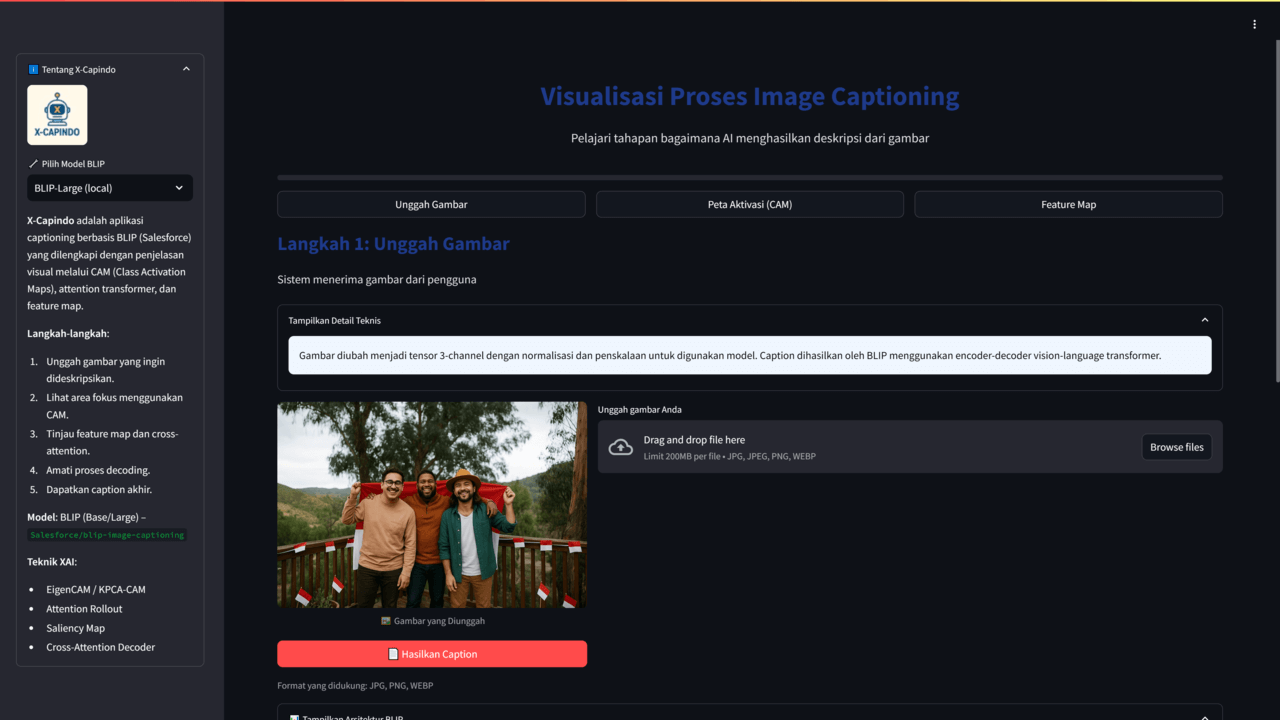Click the icon next to Pilih Model BLIP
Viewport: 1280px width, 720px height.
pyautogui.click(x=33, y=164)
